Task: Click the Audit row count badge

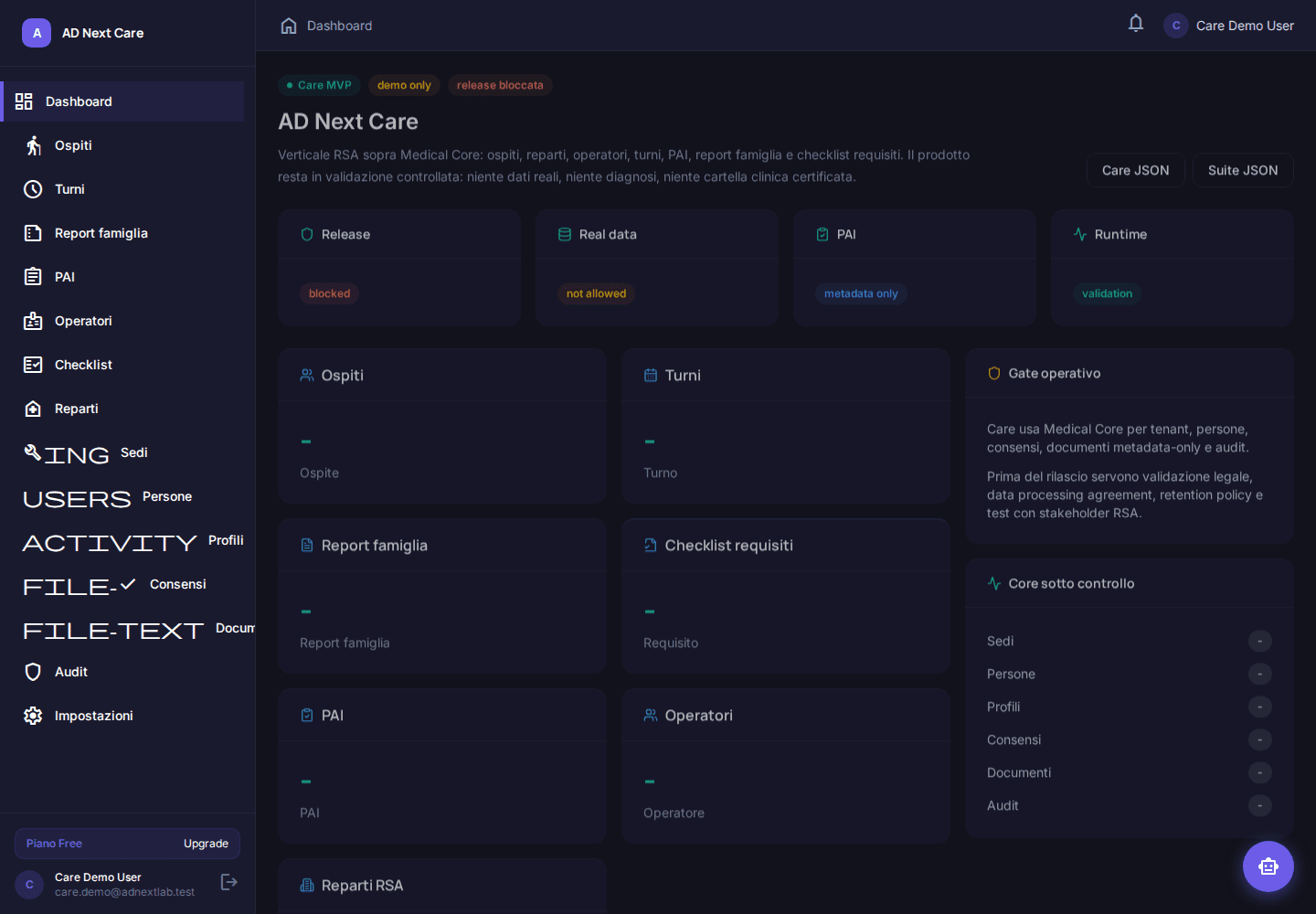Action: [x=1259, y=805]
